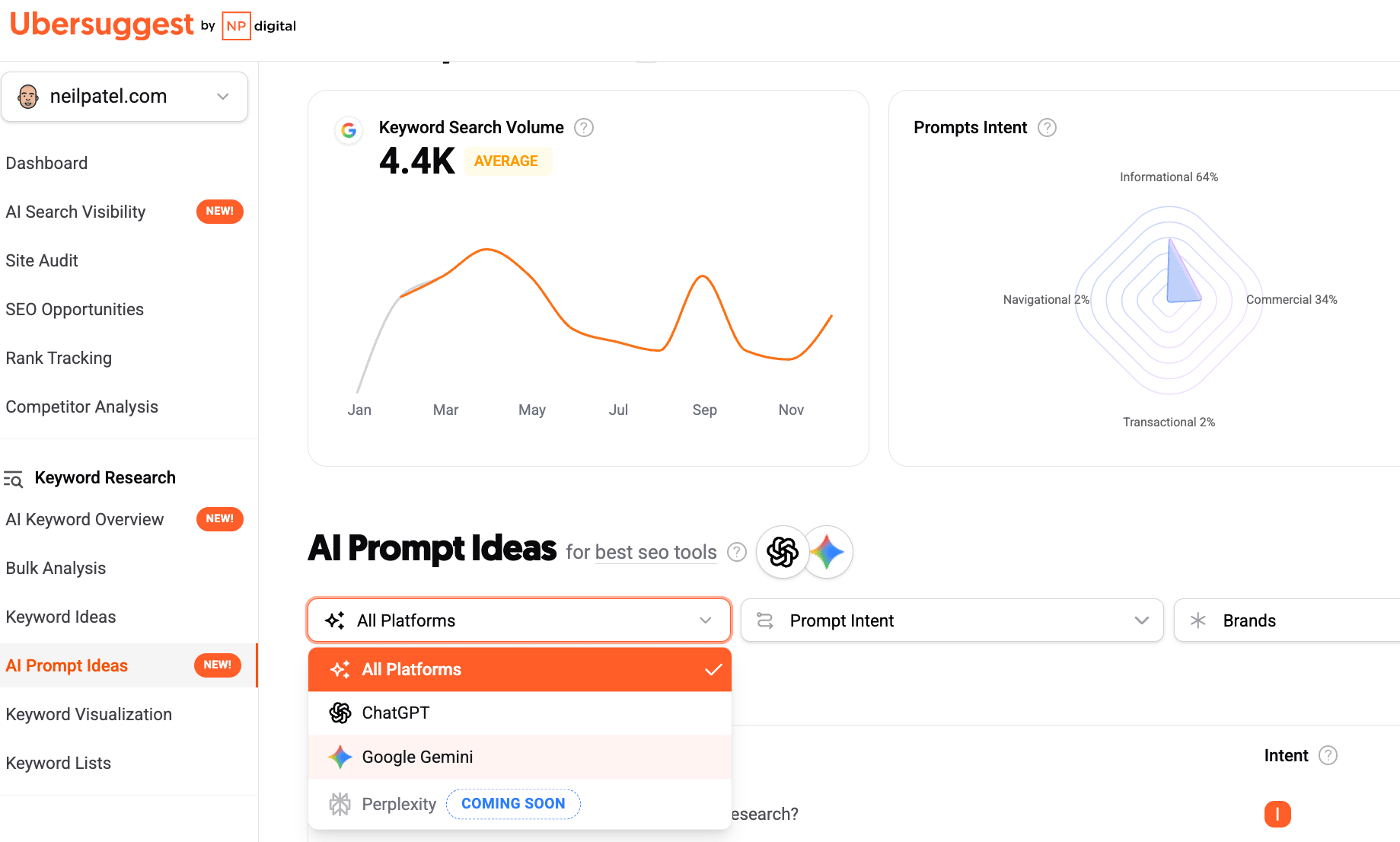Click the best seo tools link
Viewport: 1400px width, 842px height.
pyautogui.click(x=655, y=552)
